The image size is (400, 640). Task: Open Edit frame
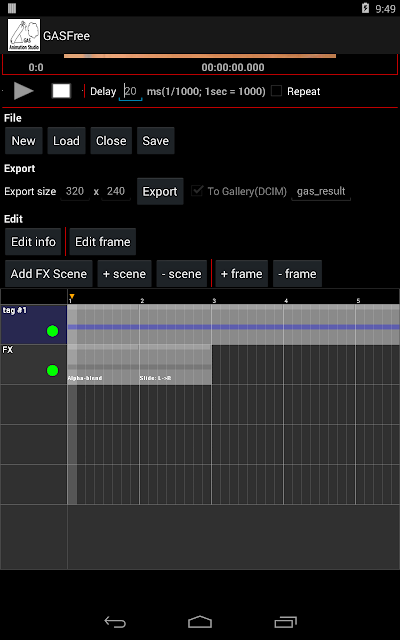(x=103, y=242)
